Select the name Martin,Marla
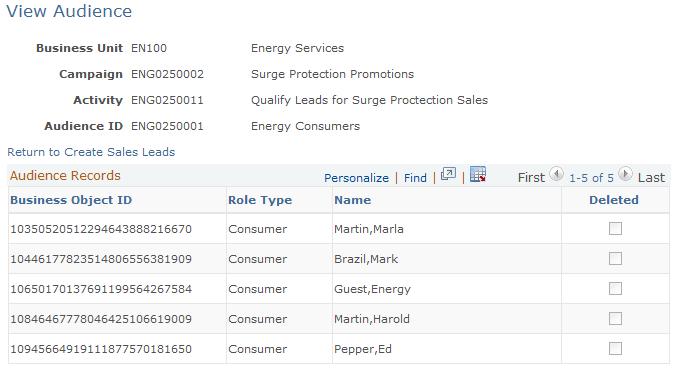 pos(369,229)
